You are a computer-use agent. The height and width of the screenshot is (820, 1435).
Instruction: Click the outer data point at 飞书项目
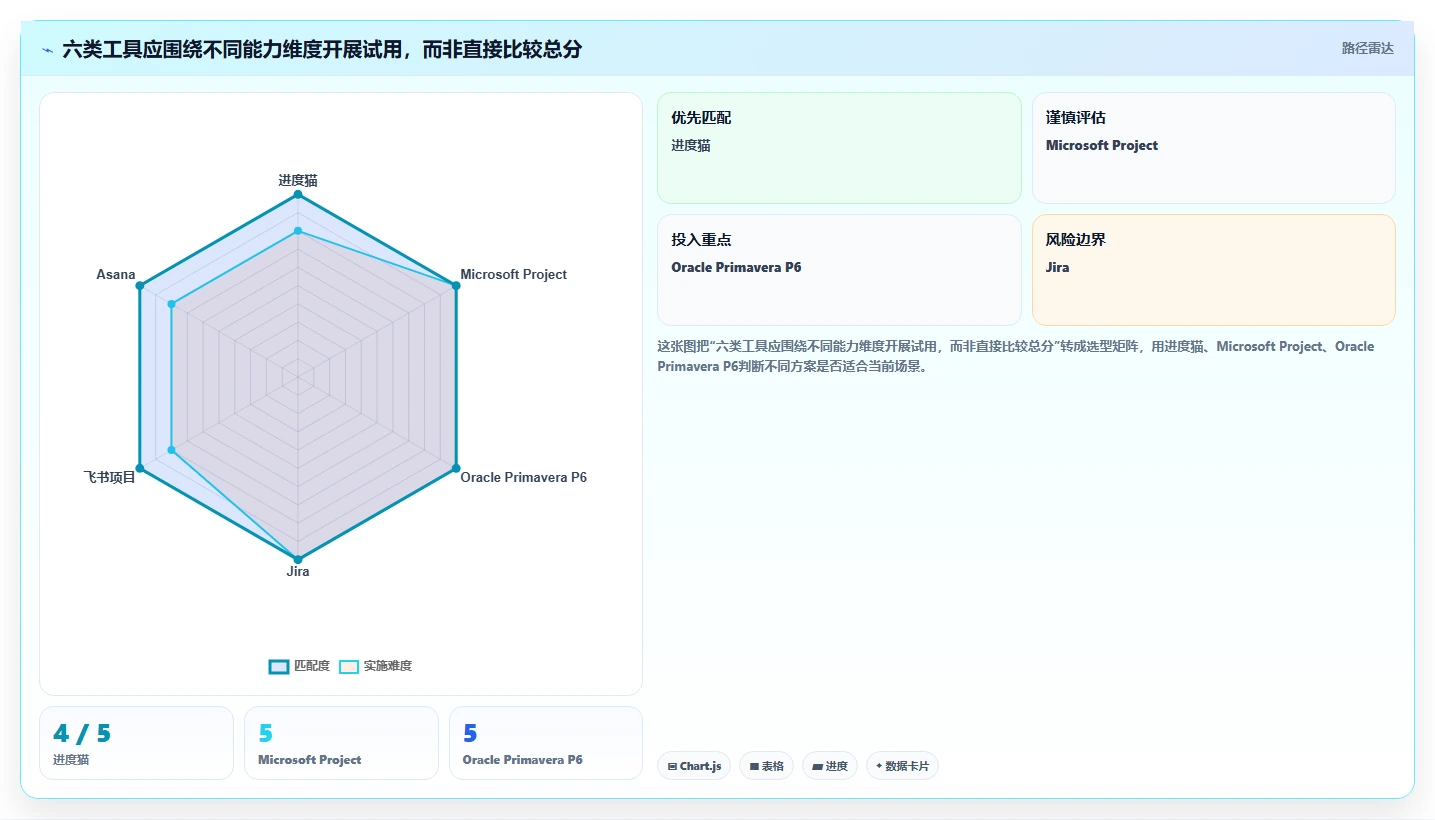coord(140,468)
